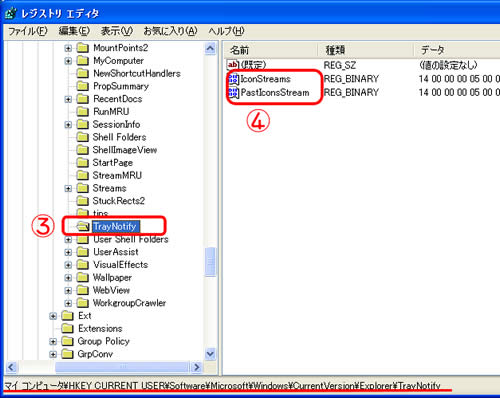Click the MountPoints2 folder icon
The width and height of the screenshot is (500, 398).
pos(83,48)
